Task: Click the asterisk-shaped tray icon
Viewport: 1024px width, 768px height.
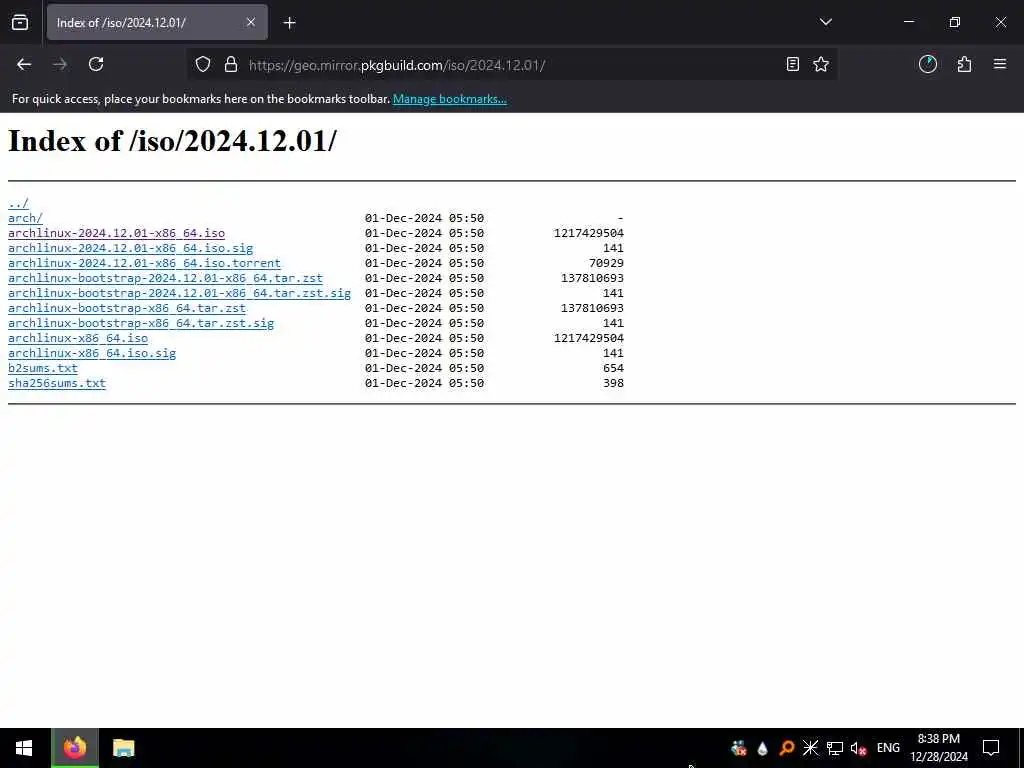Action: pos(810,748)
